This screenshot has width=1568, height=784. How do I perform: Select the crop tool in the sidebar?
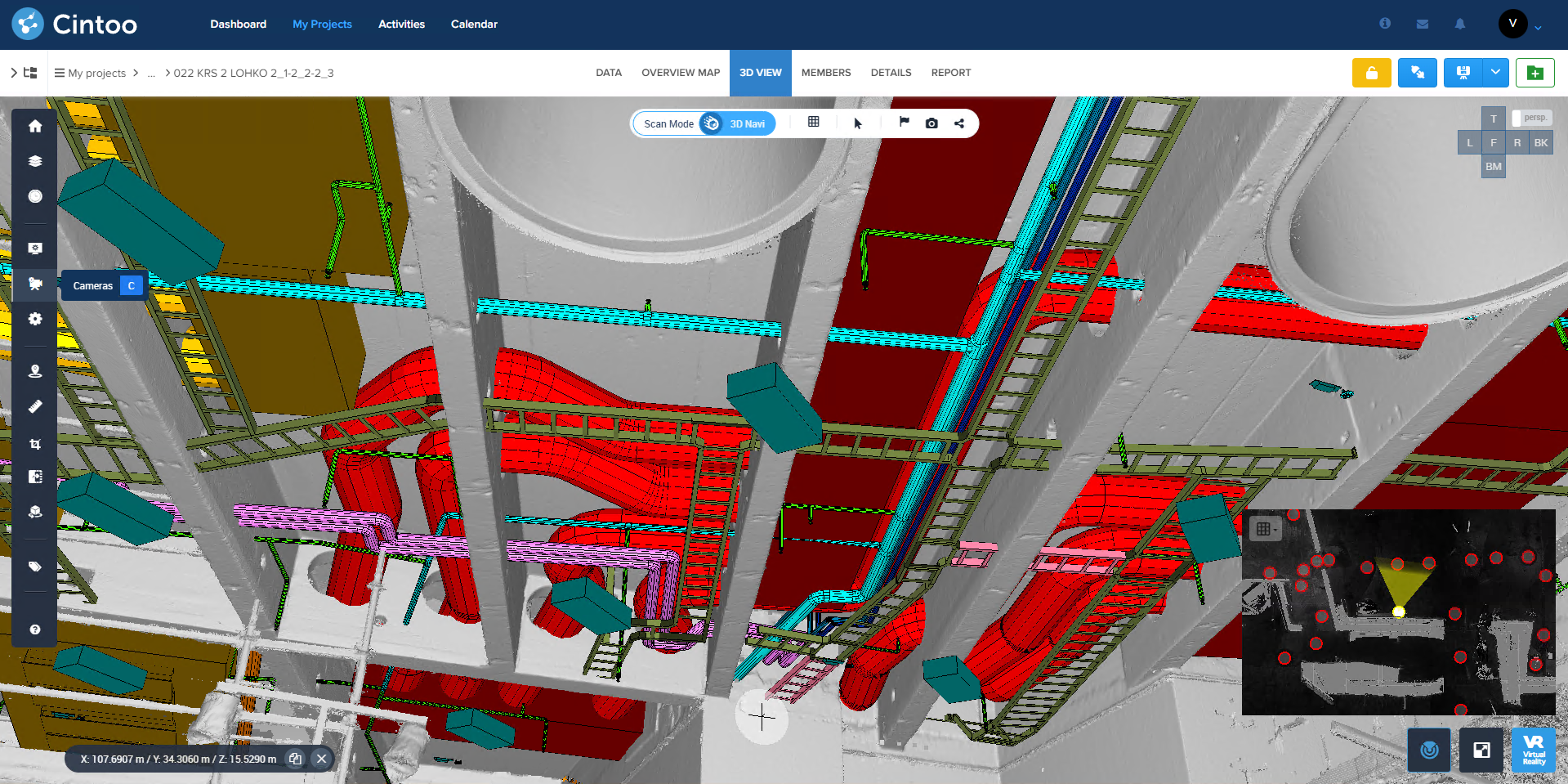(x=35, y=444)
